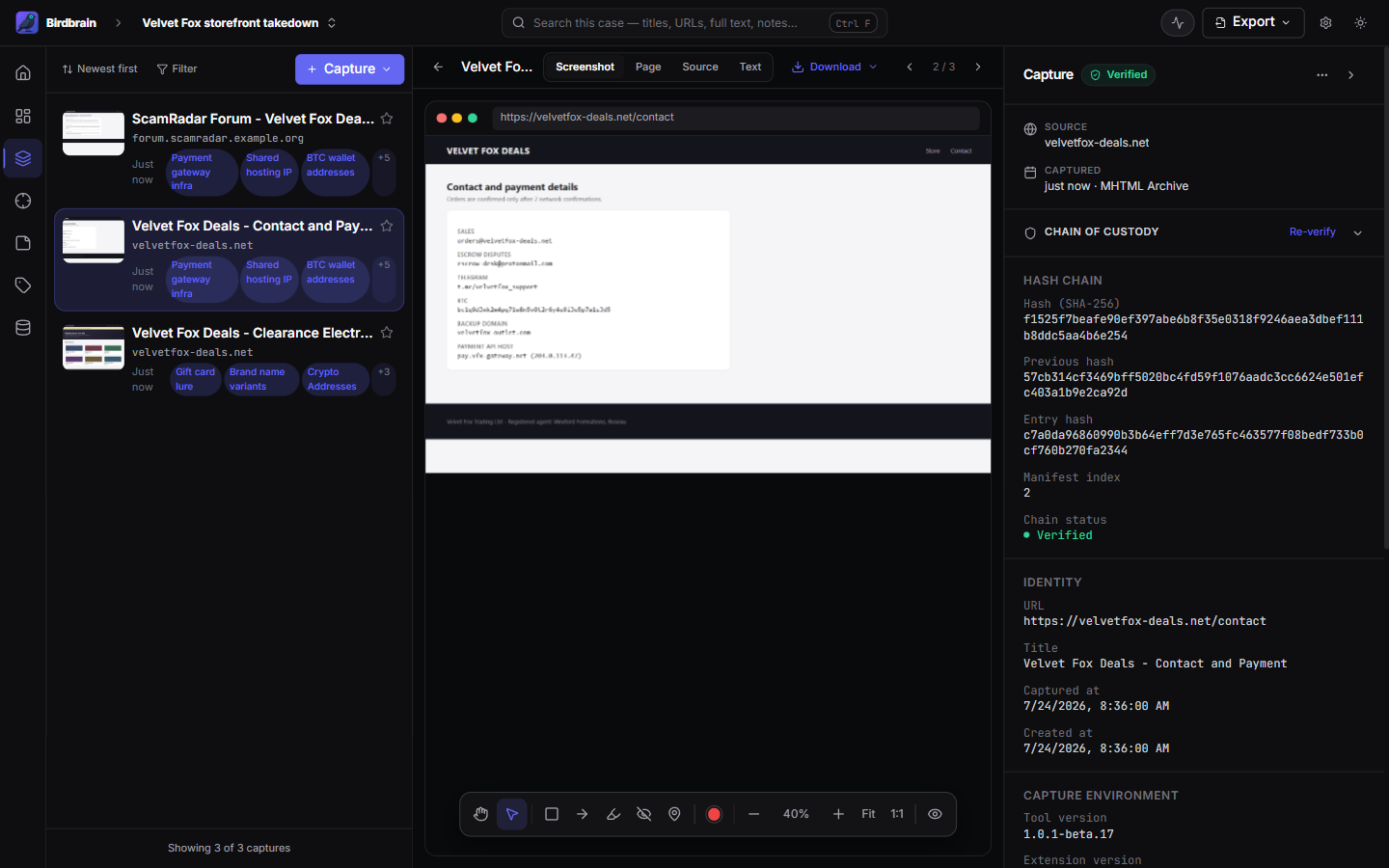Collapse the capture details panel chevron
The height and width of the screenshot is (868, 1389).
click(x=1350, y=74)
